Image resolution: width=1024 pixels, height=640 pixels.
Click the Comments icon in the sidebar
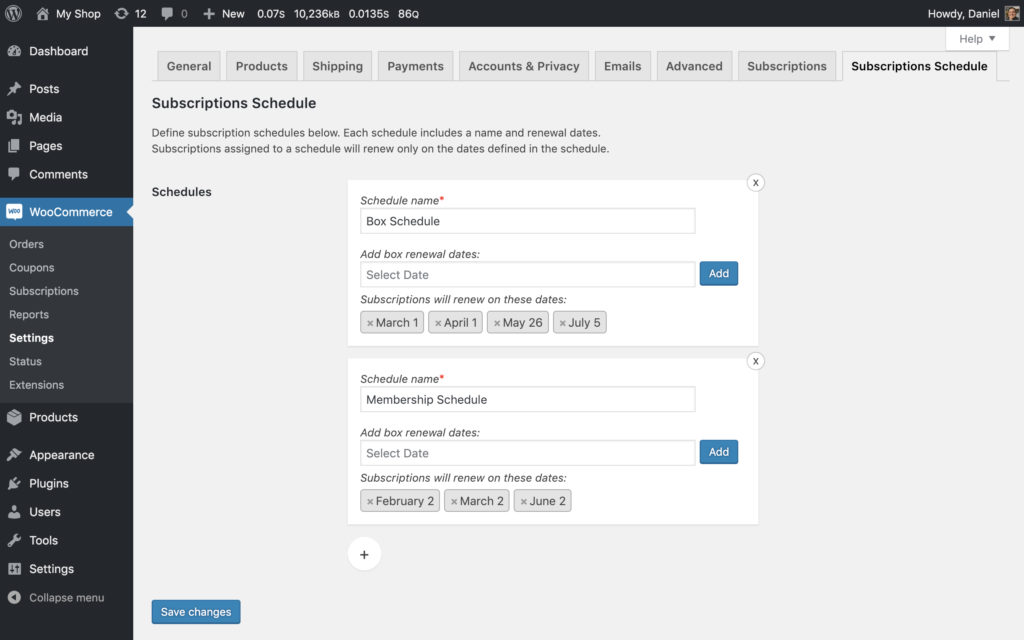[x=14, y=174]
